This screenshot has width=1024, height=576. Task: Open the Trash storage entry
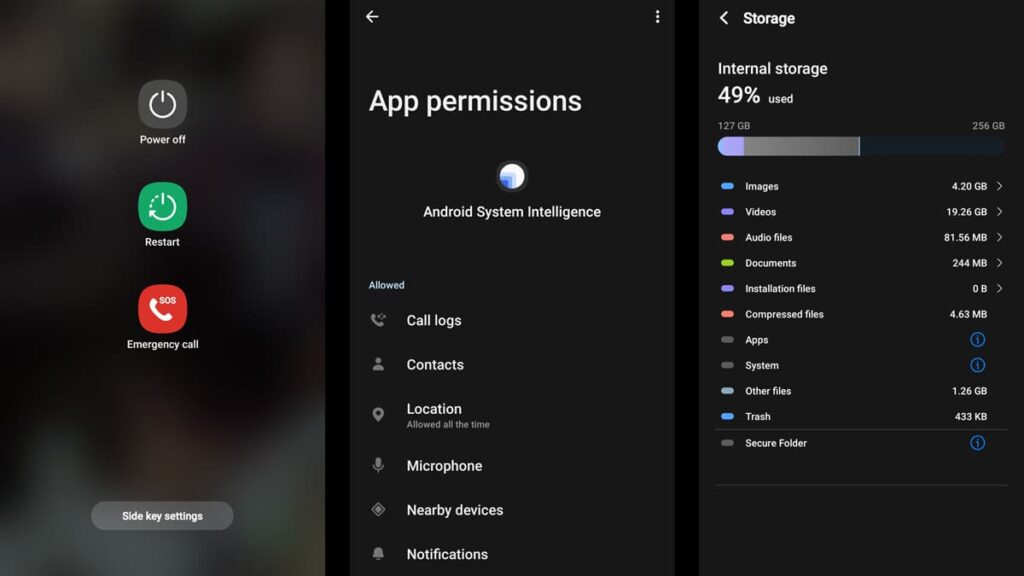tap(858, 417)
